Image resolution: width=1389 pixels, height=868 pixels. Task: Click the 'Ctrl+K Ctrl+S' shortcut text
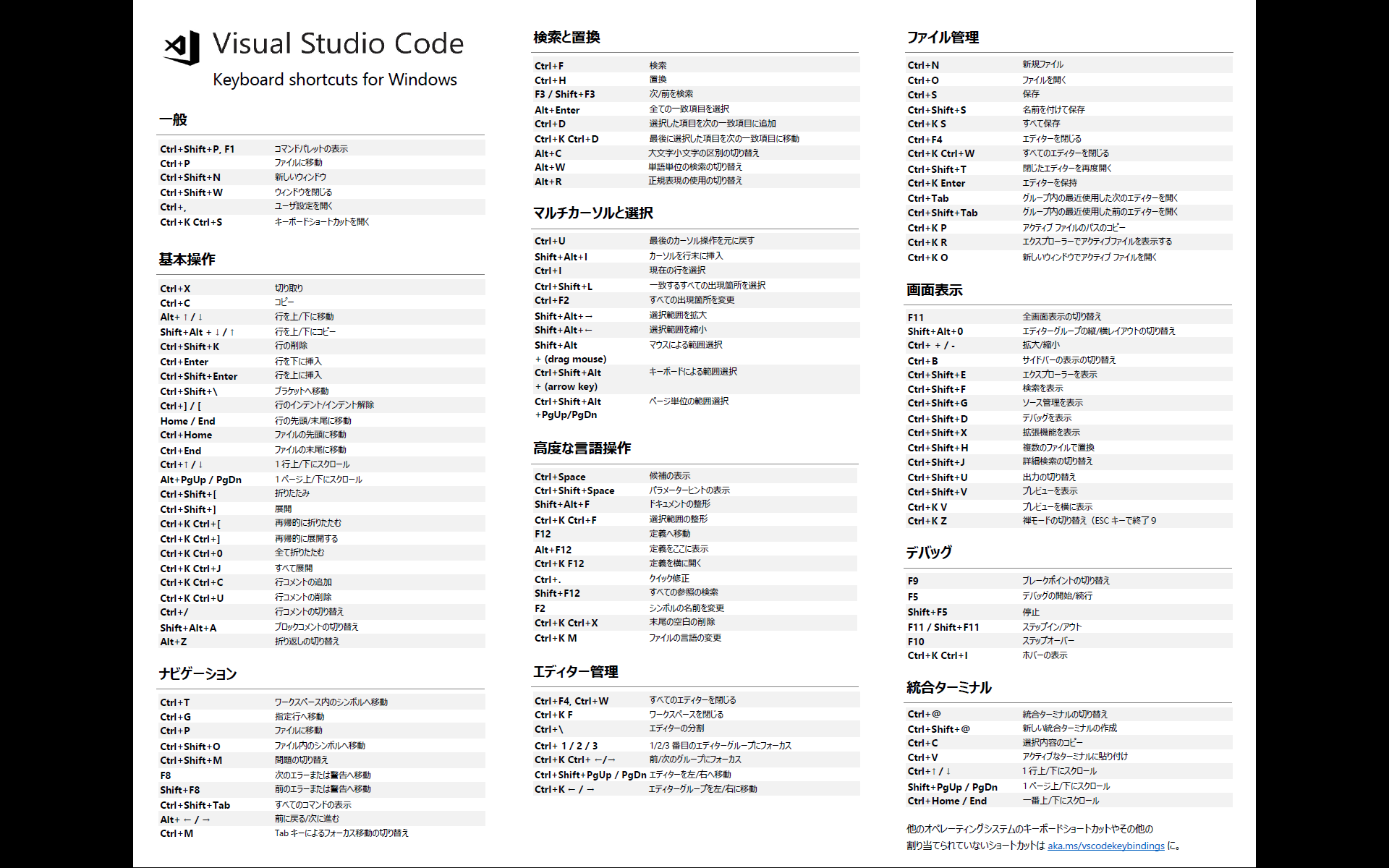[x=191, y=222]
